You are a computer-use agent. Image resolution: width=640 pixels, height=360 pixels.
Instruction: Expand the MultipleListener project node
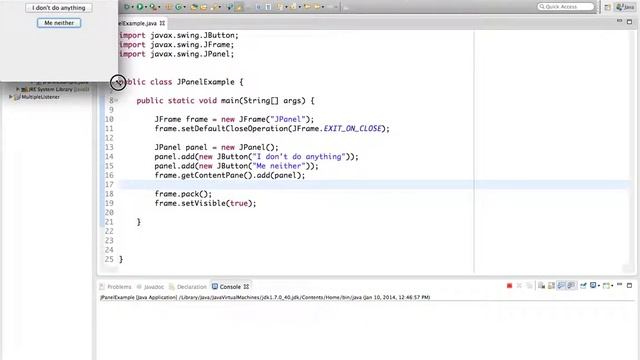click(11, 97)
